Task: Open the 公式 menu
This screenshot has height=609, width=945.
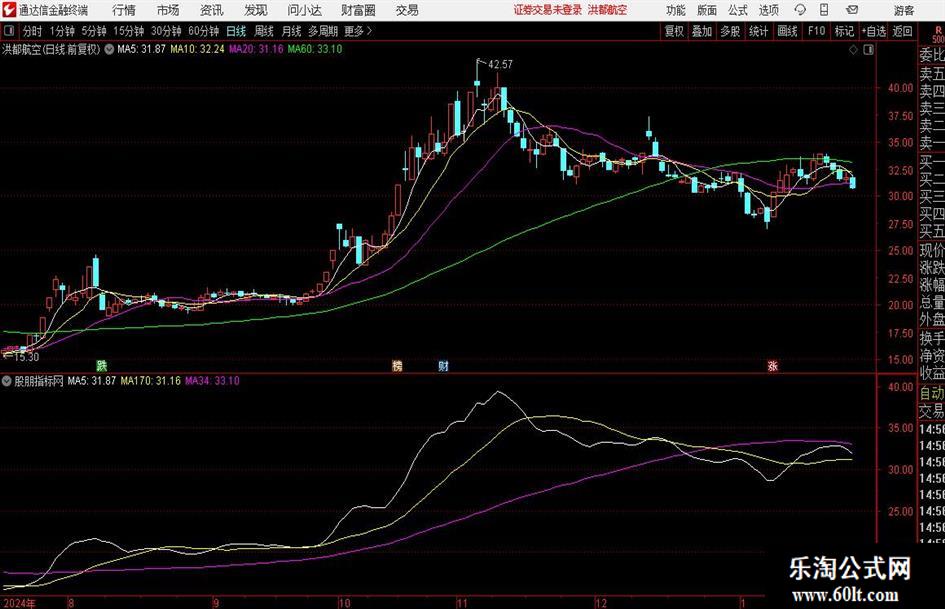Action: click(738, 10)
